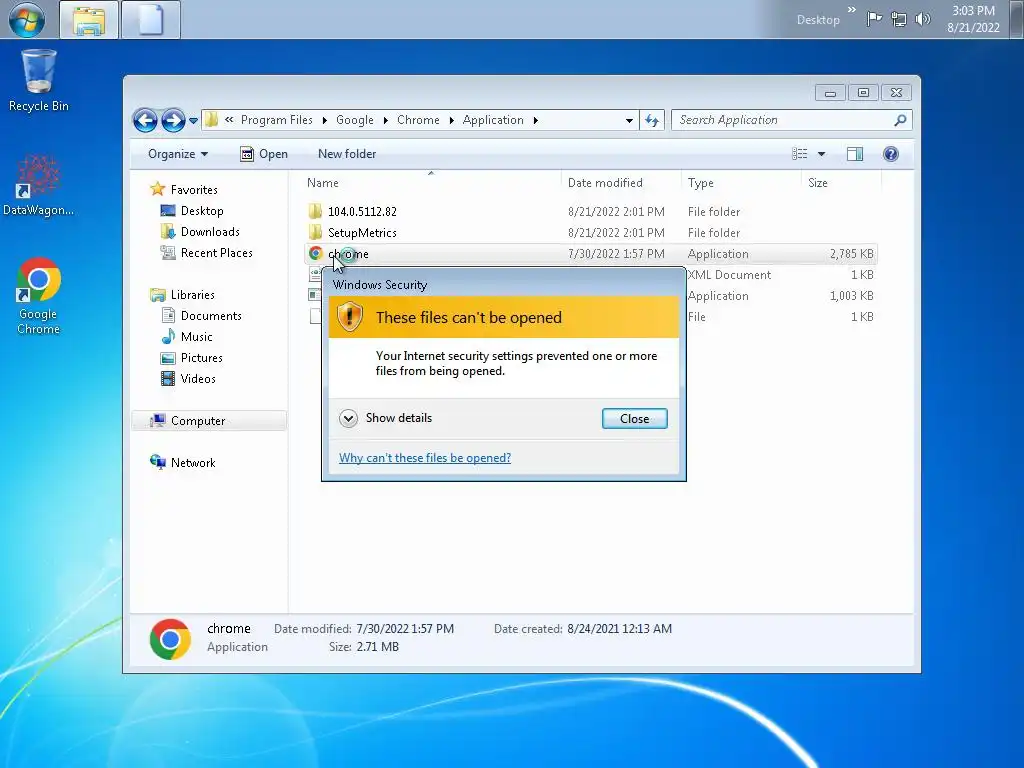Expand arrow after Google breadcrumb
Screen dimensions: 1024x768
pos(385,120)
